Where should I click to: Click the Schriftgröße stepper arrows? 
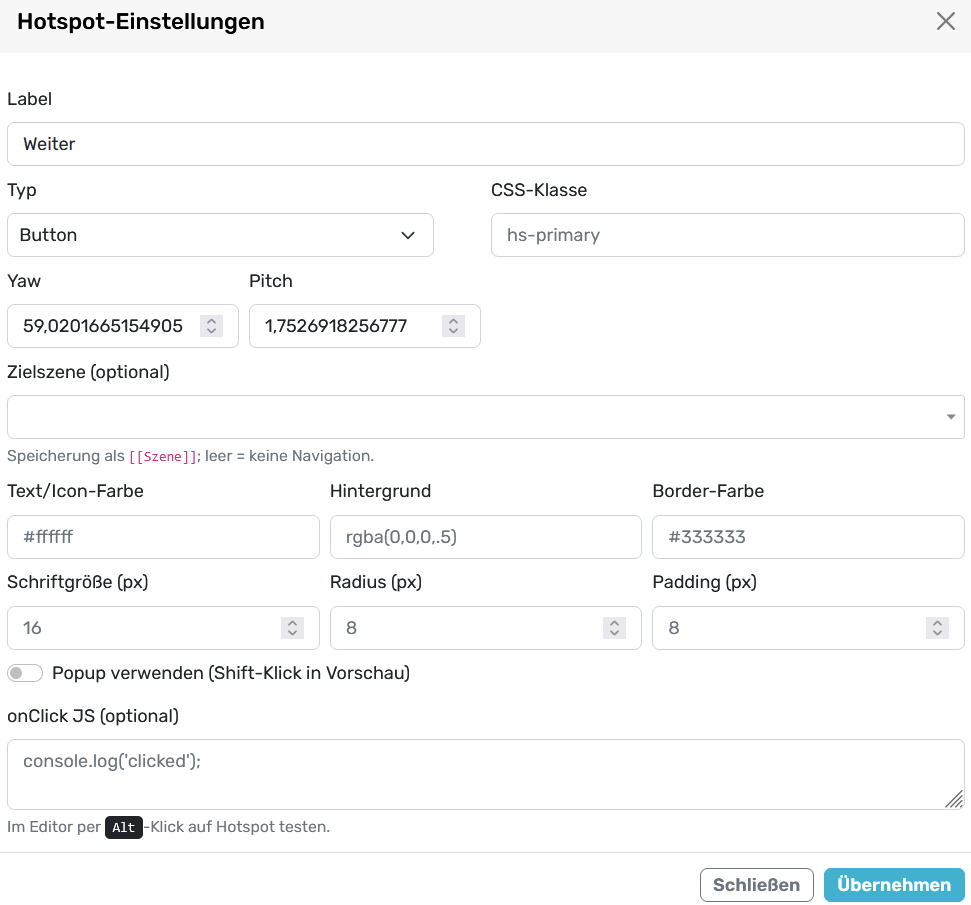click(292, 628)
